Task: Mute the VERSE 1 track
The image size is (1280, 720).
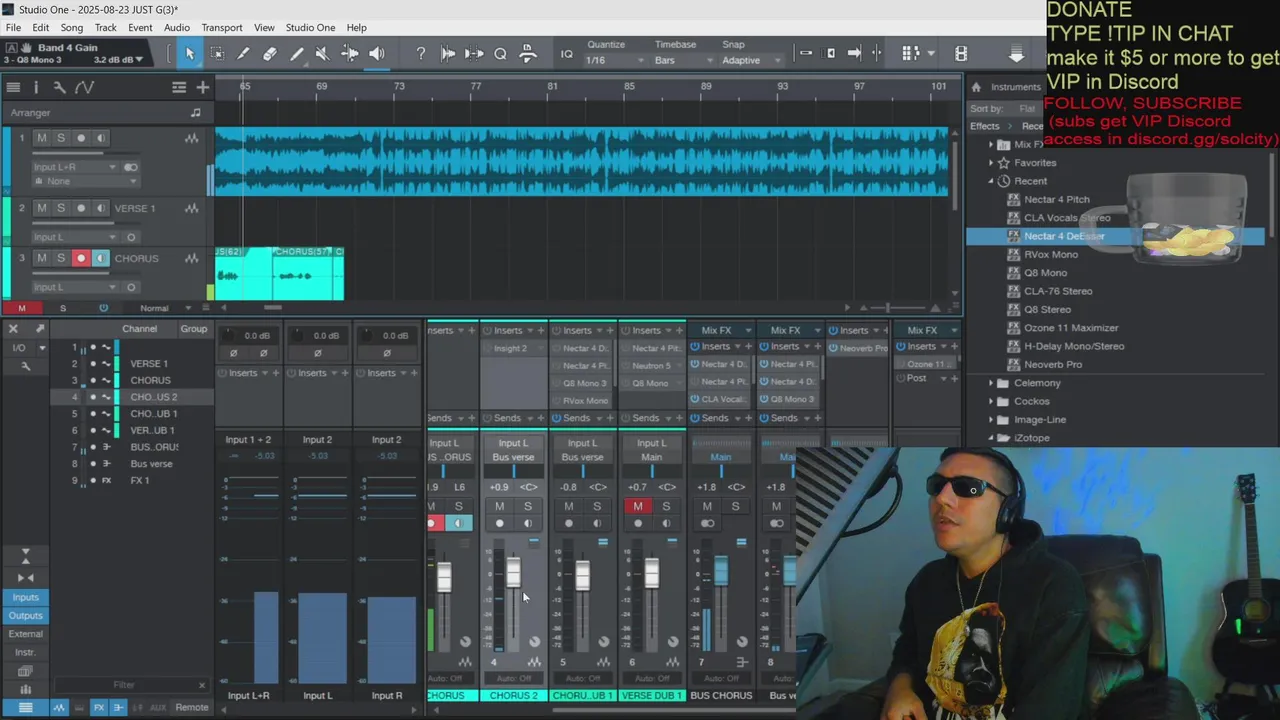Action: (x=41, y=208)
